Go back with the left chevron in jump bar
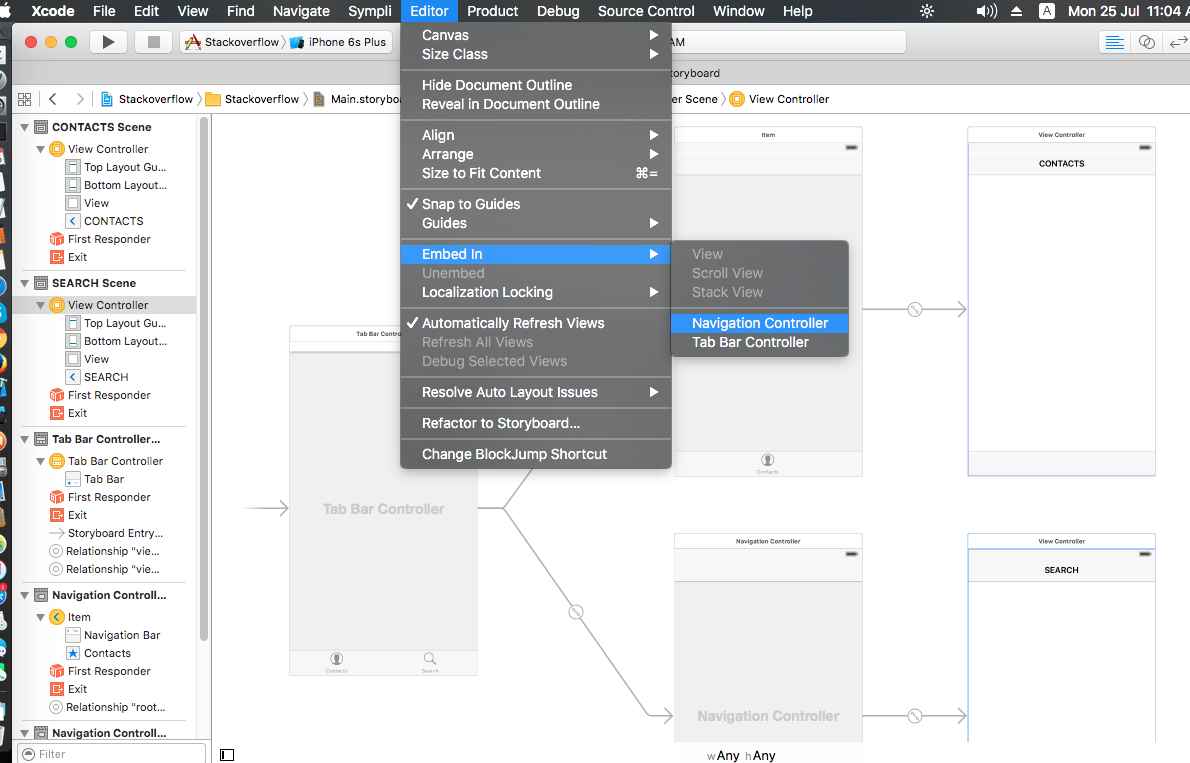The height and width of the screenshot is (763, 1190). pos(52,99)
